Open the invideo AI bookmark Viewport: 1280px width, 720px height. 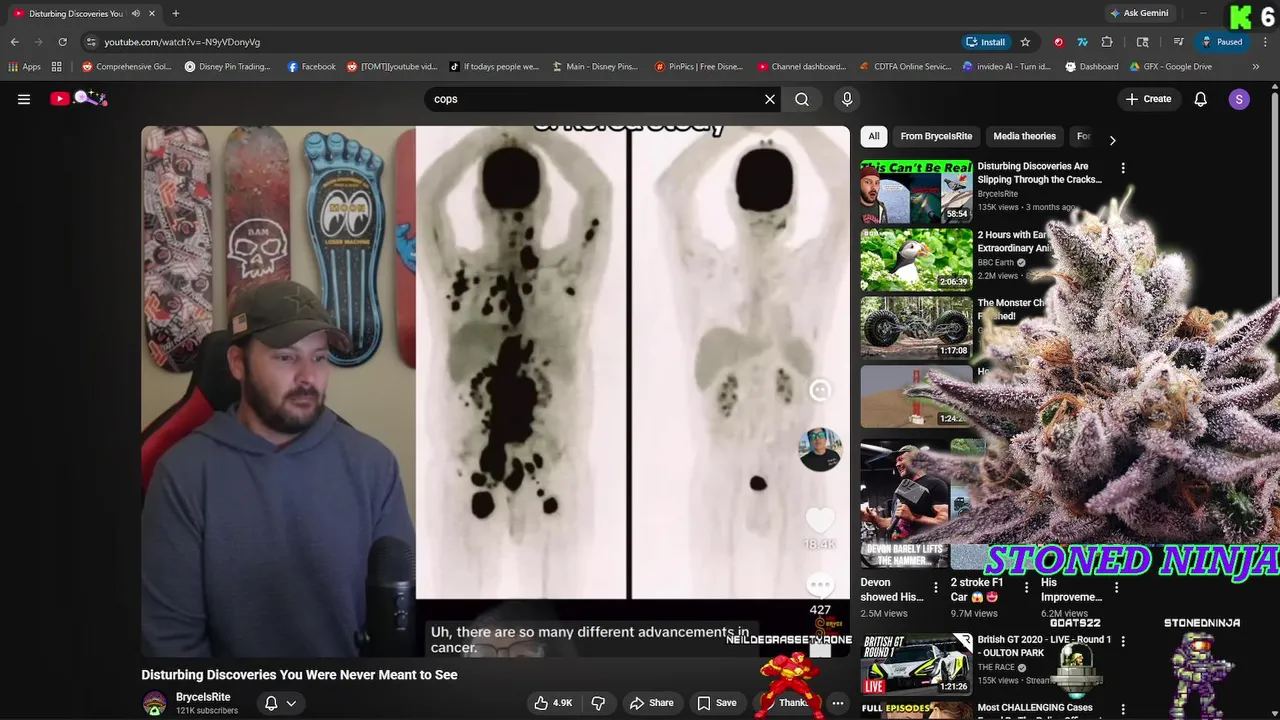(1007, 67)
